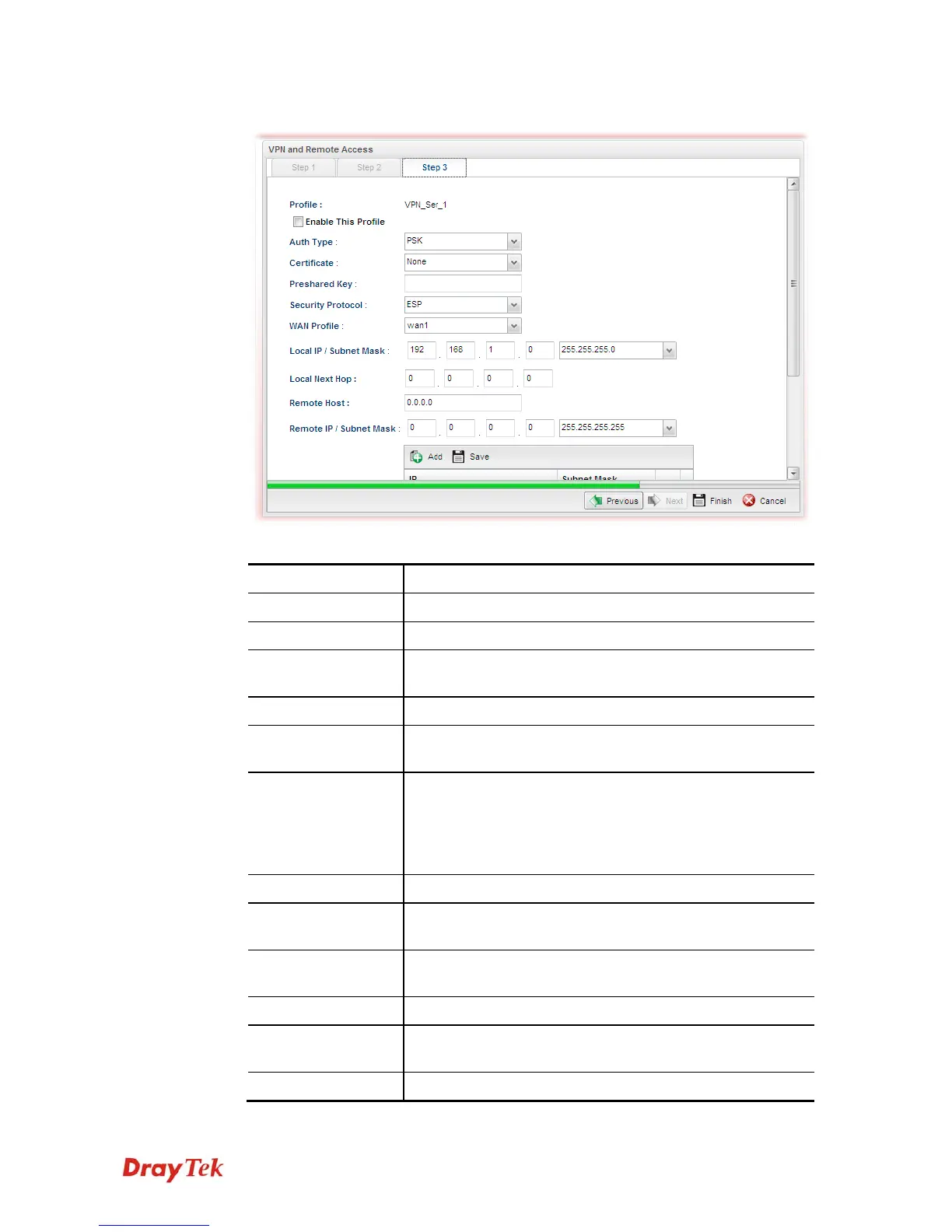Click Local Next Hop third octet field
Image resolution: width=952 pixels, height=1232 pixels.
(499, 379)
